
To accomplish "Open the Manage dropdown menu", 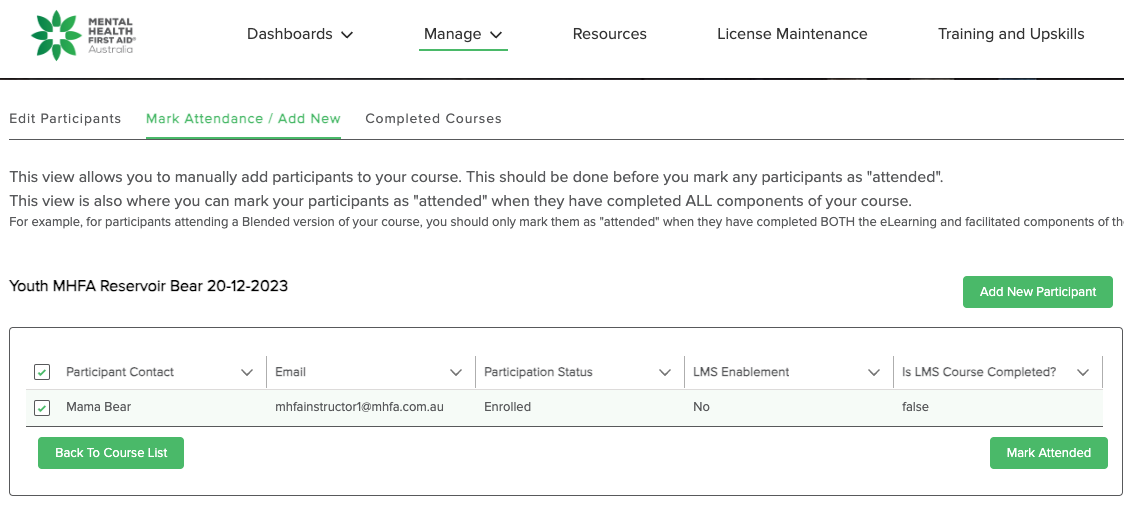I will [x=463, y=34].
